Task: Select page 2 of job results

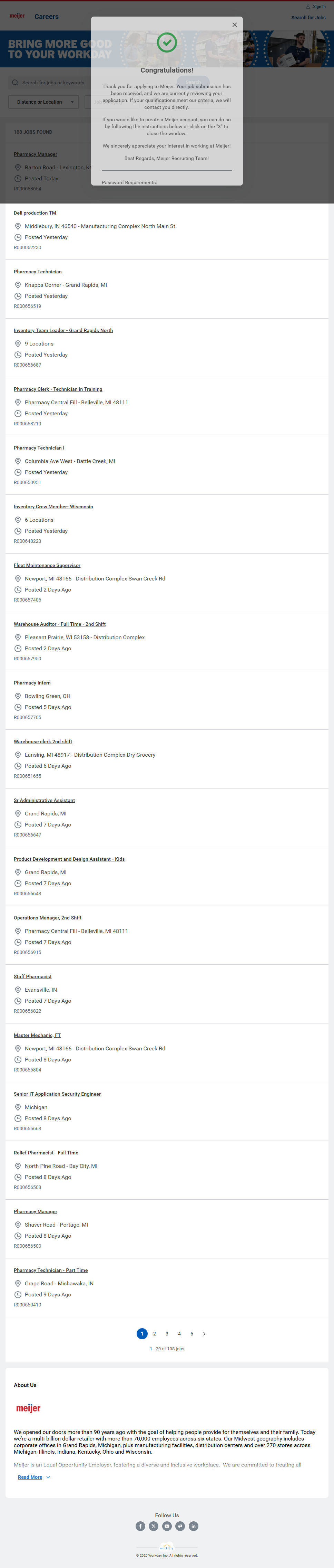Action: pos(155,1334)
